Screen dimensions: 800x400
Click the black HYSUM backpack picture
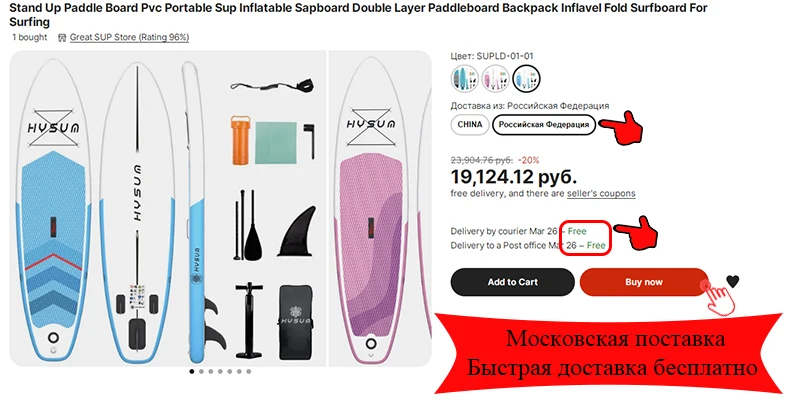[295, 321]
